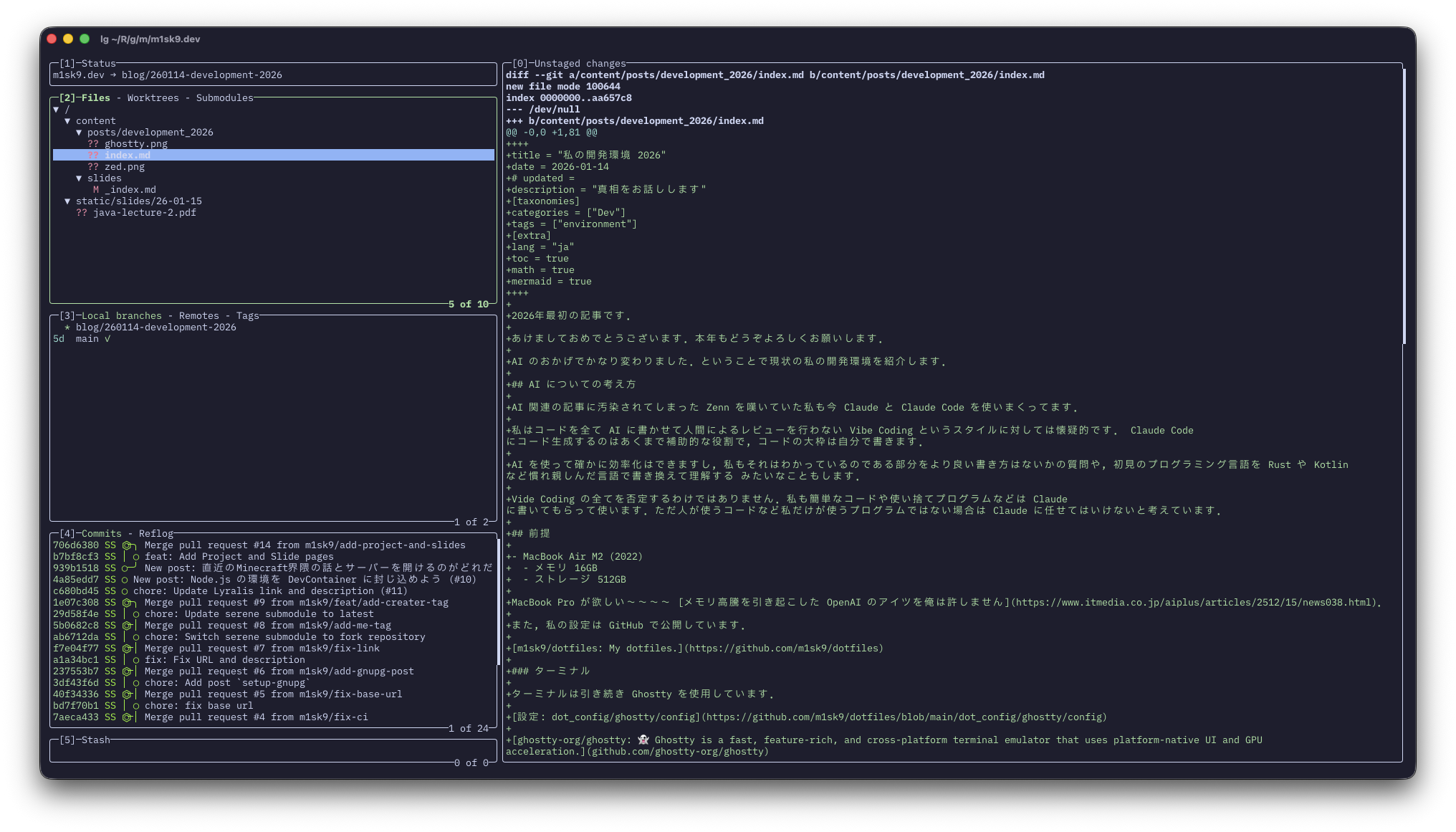Click graph node of commit 4a85edd7
Viewport: 1456px width, 832px height.
pyautogui.click(x=125, y=580)
